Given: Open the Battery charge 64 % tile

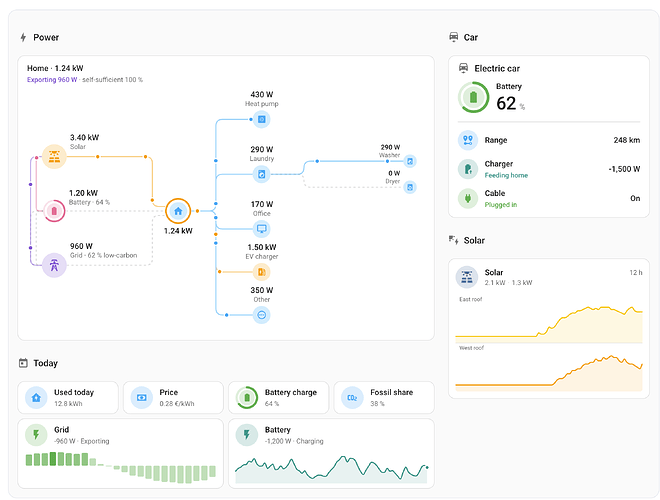Looking at the screenshot, I should (279, 397).
